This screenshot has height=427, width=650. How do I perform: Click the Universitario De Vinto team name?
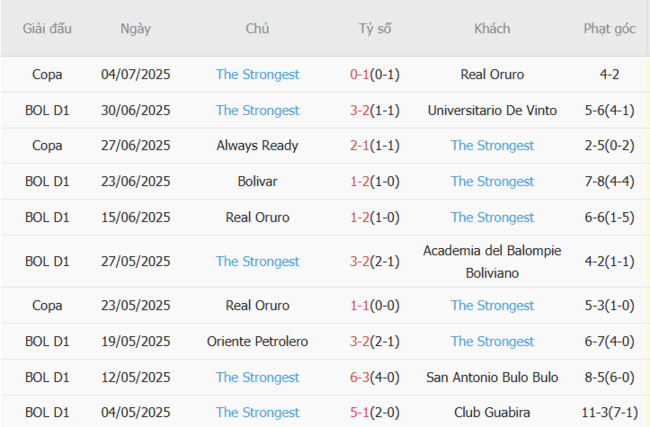(492, 110)
